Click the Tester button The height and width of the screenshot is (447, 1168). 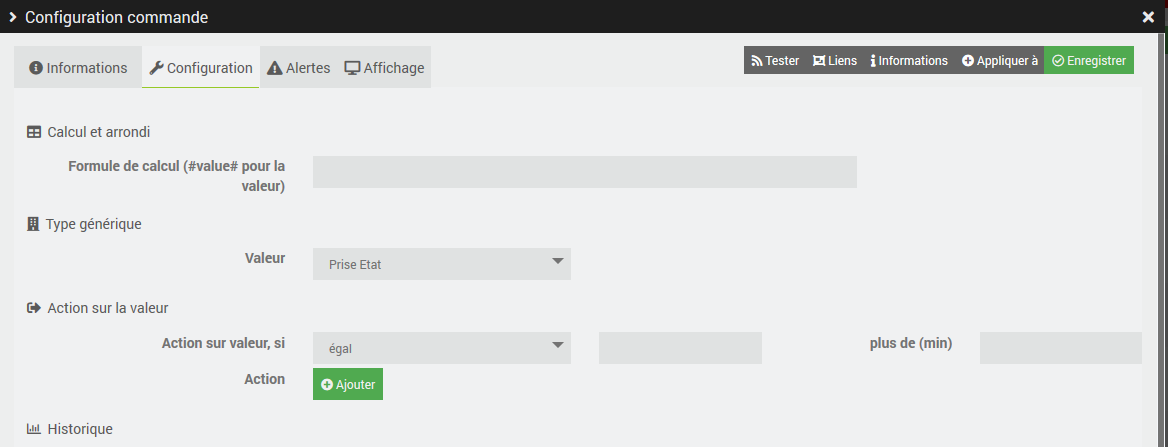(x=775, y=61)
